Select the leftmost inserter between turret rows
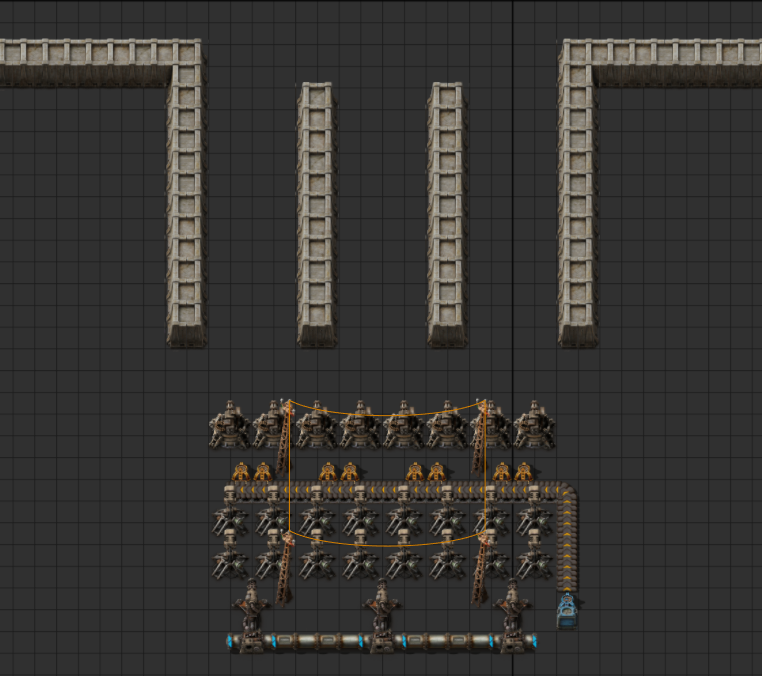The image size is (762, 676). tap(230, 537)
